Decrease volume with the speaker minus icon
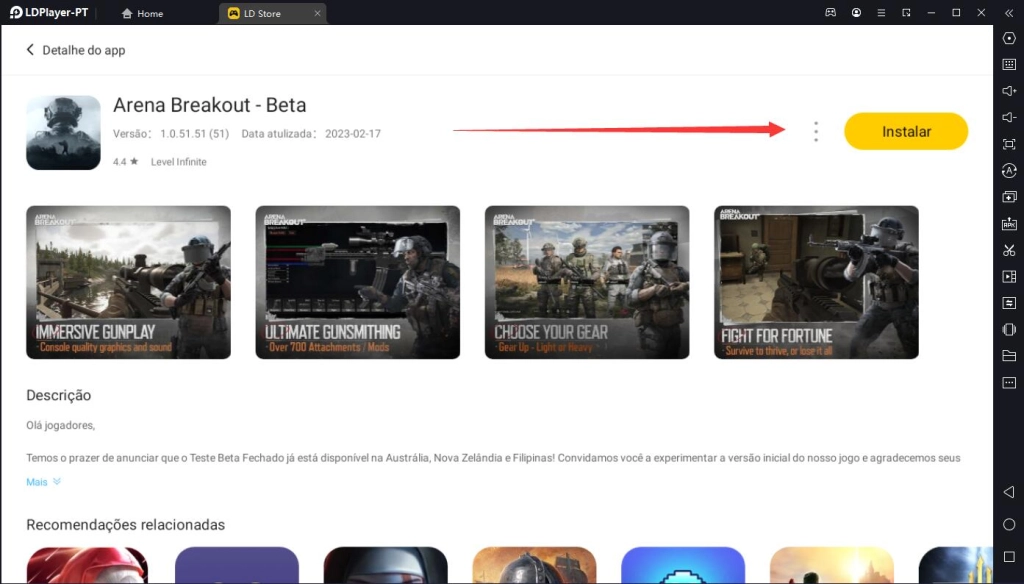1024x584 pixels. 1008,117
